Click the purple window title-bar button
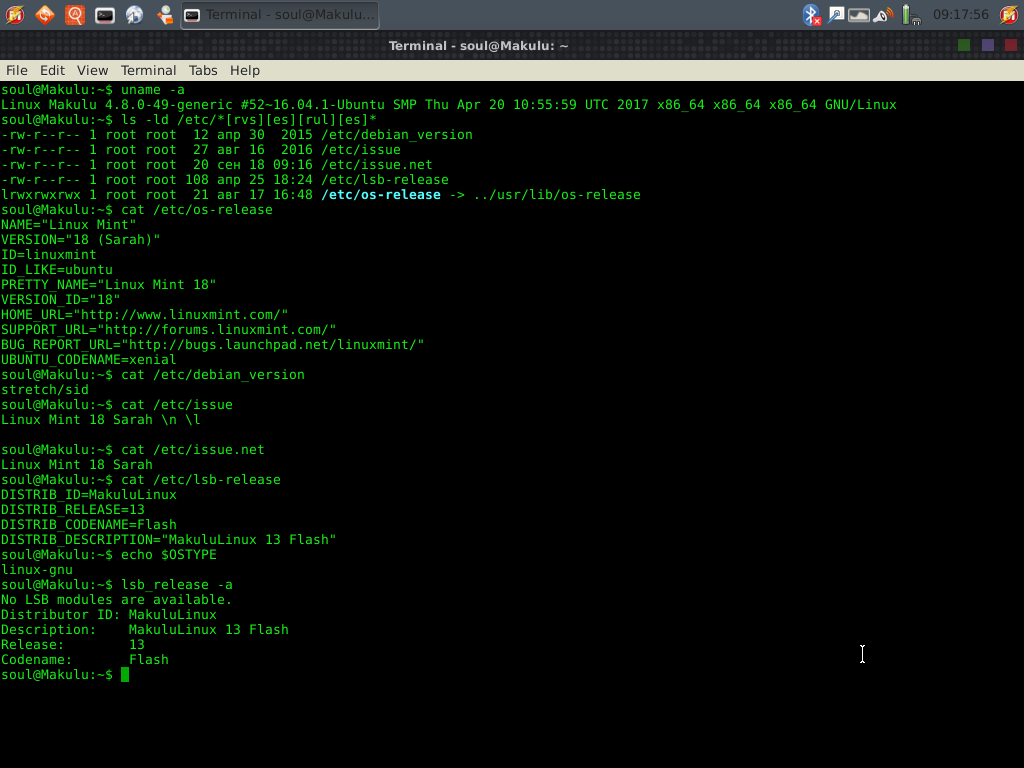The height and width of the screenshot is (768, 1024). 987,44
